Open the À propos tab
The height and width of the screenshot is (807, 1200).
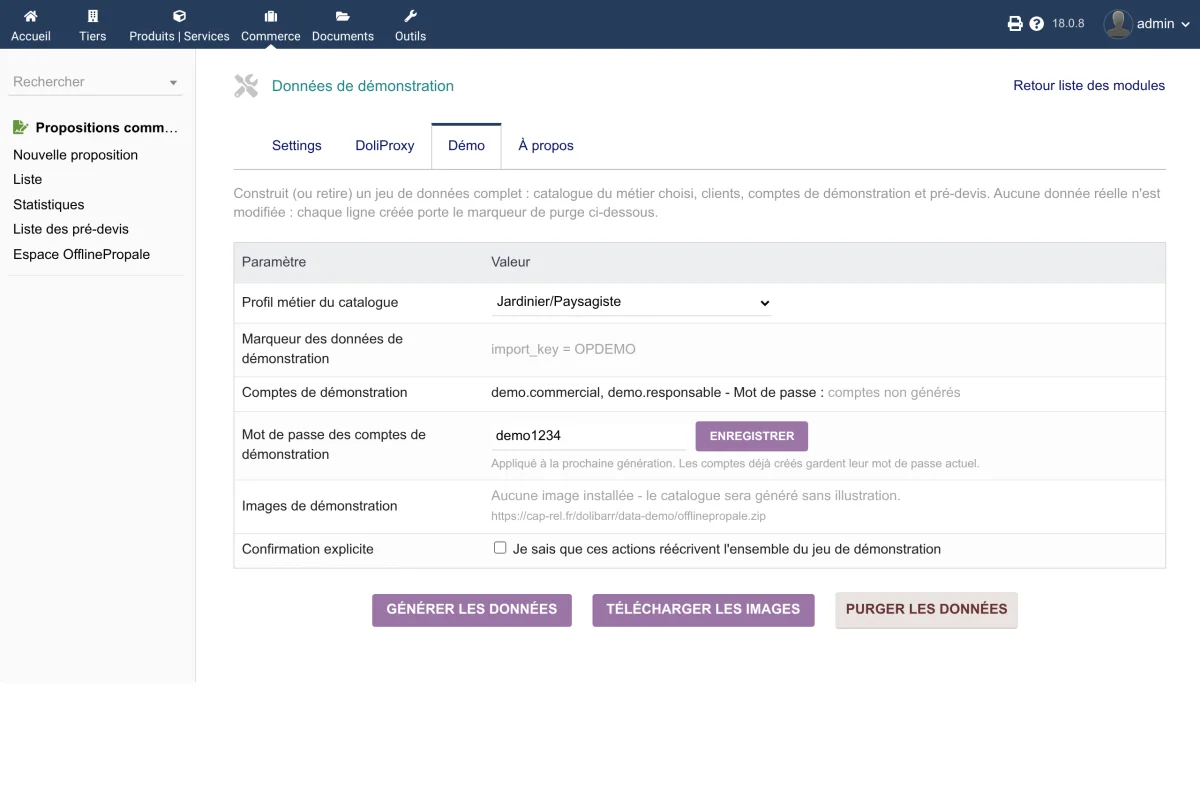(546, 146)
